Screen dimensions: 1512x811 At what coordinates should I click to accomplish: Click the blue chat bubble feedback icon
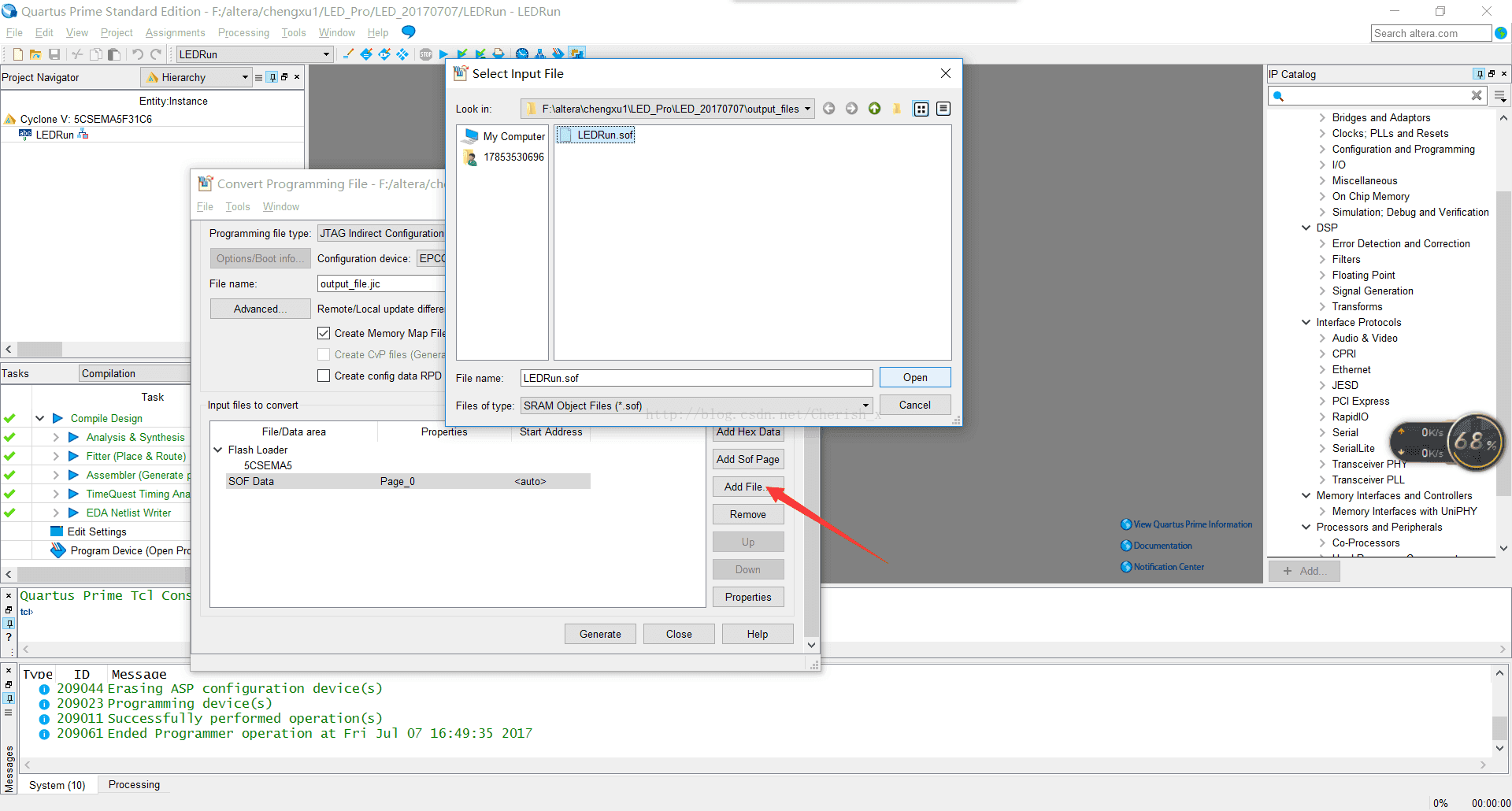point(408,31)
